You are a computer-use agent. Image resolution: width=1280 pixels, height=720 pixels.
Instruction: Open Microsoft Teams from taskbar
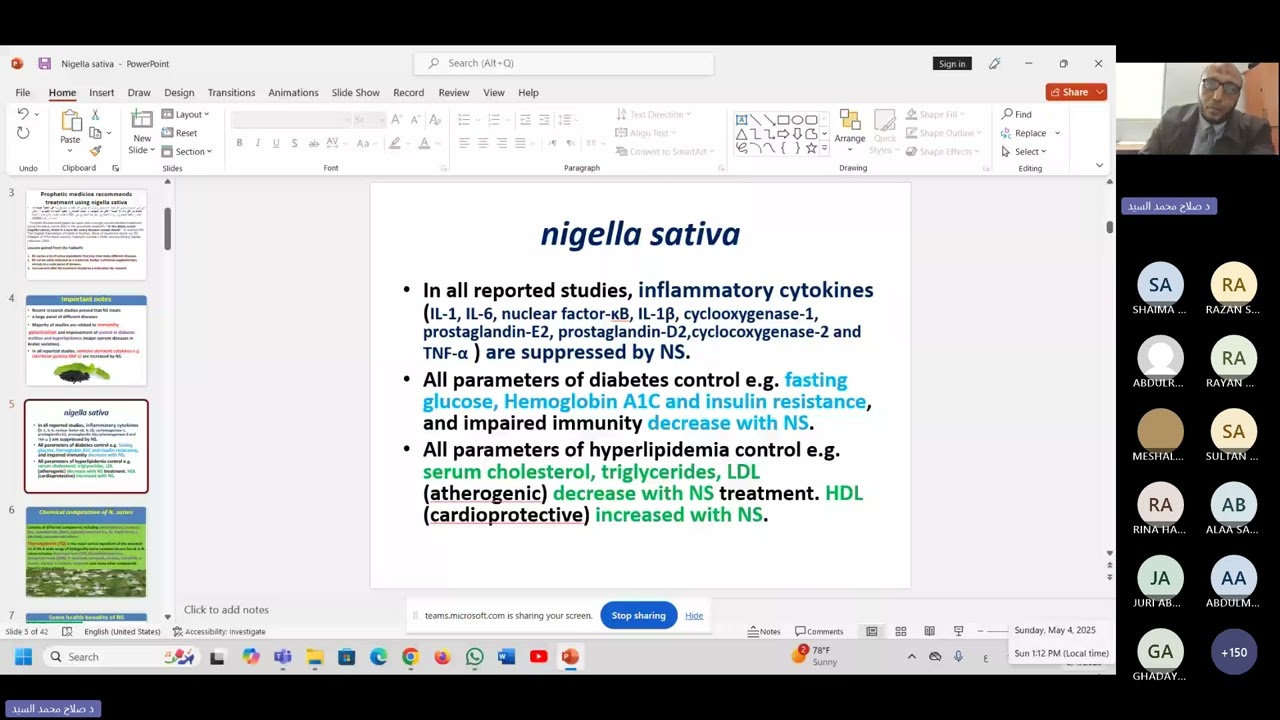point(282,657)
